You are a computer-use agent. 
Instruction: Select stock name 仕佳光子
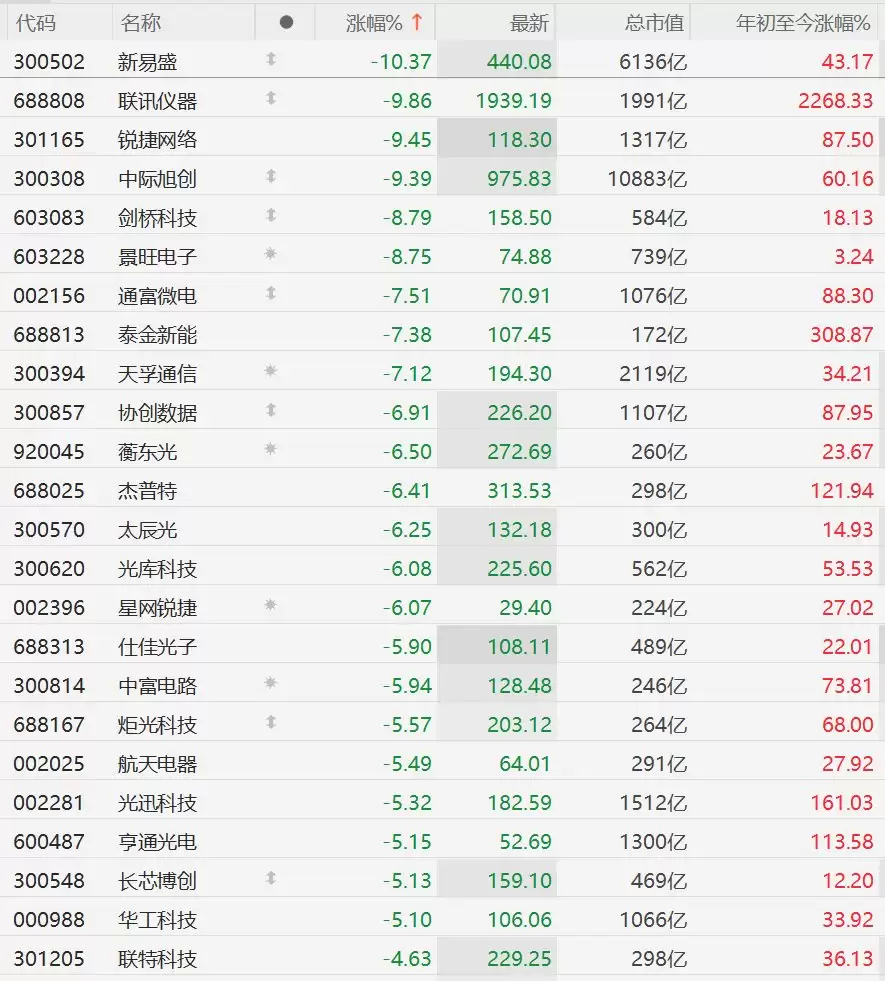[157, 646]
